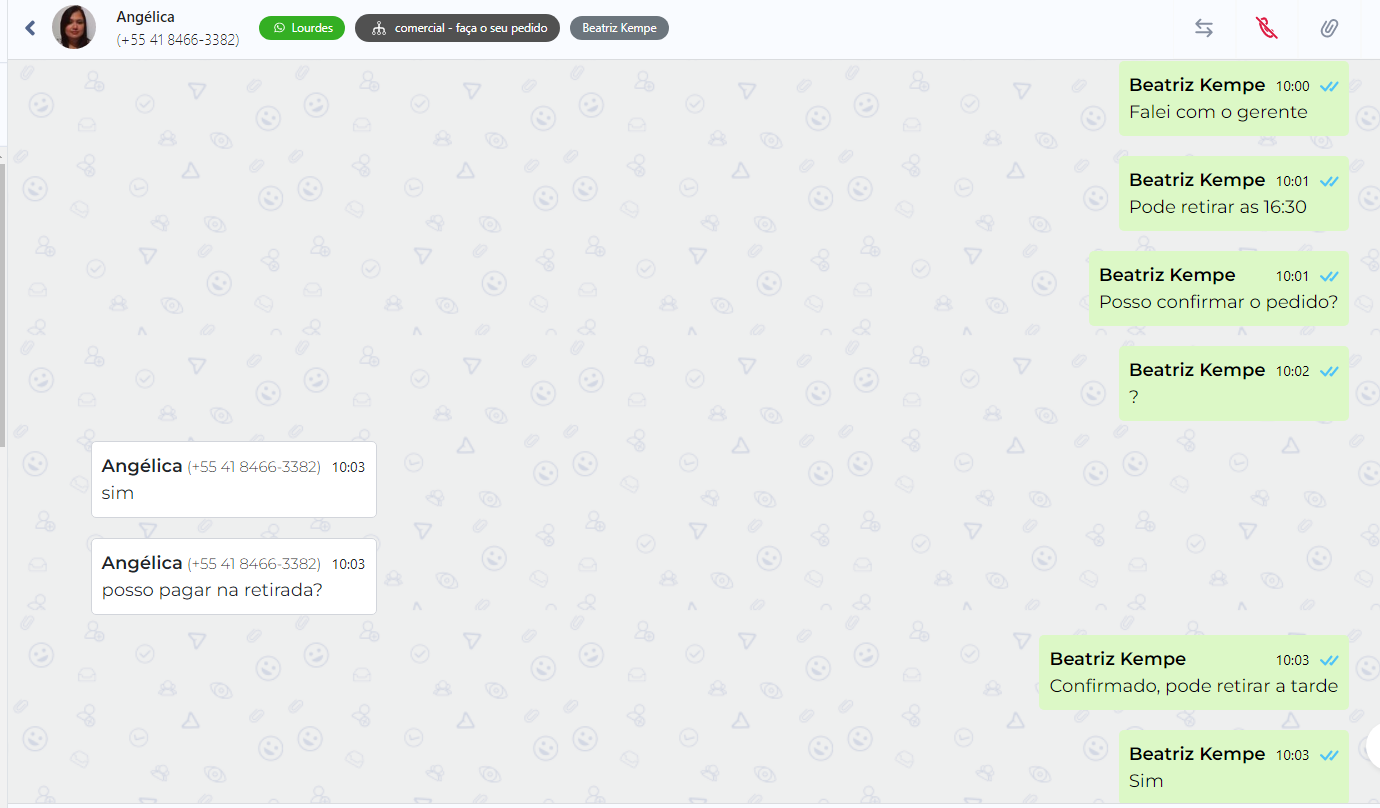Select the Beatriz Kempe agent tag
1380x808 pixels.
619,28
